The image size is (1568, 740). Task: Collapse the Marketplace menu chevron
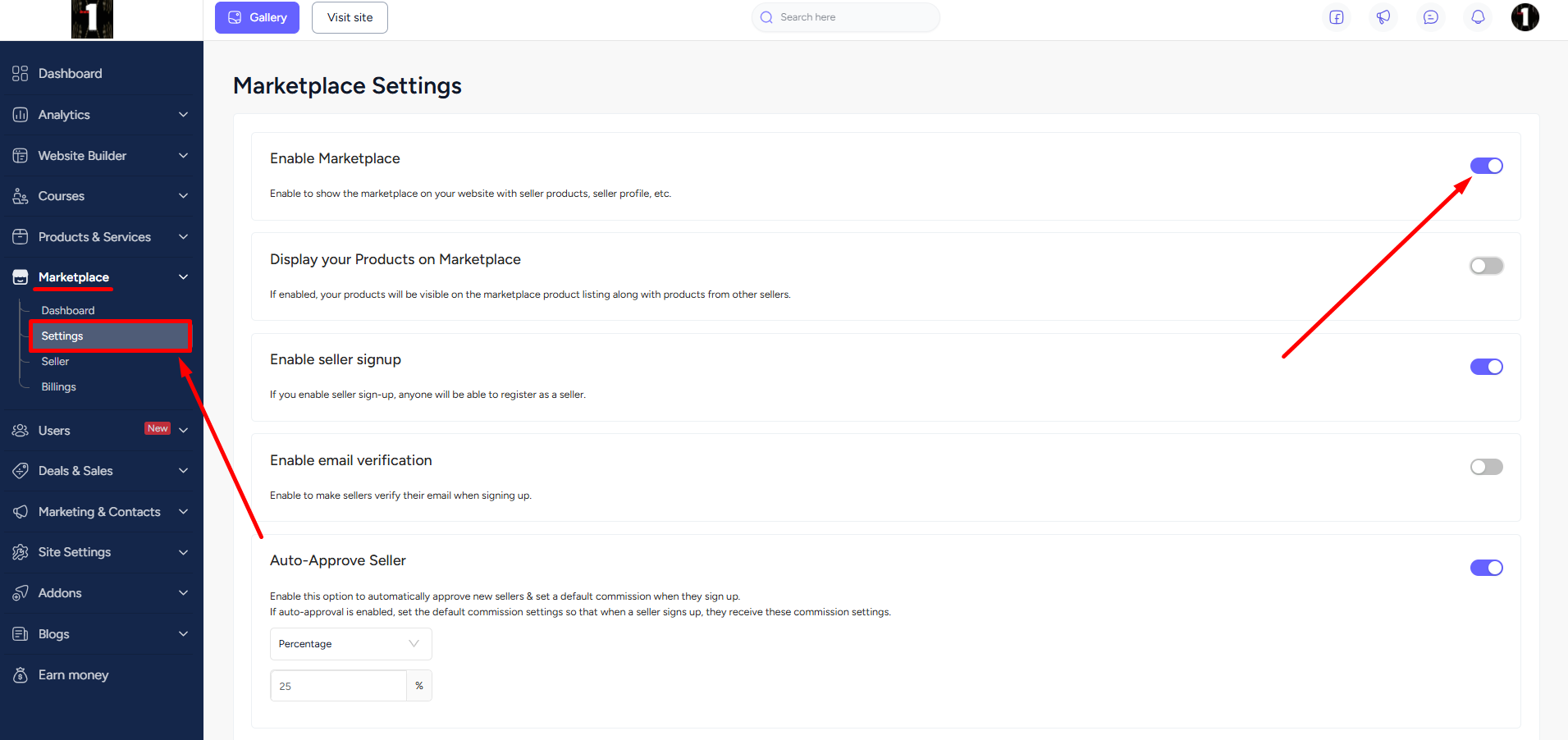pyautogui.click(x=184, y=277)
